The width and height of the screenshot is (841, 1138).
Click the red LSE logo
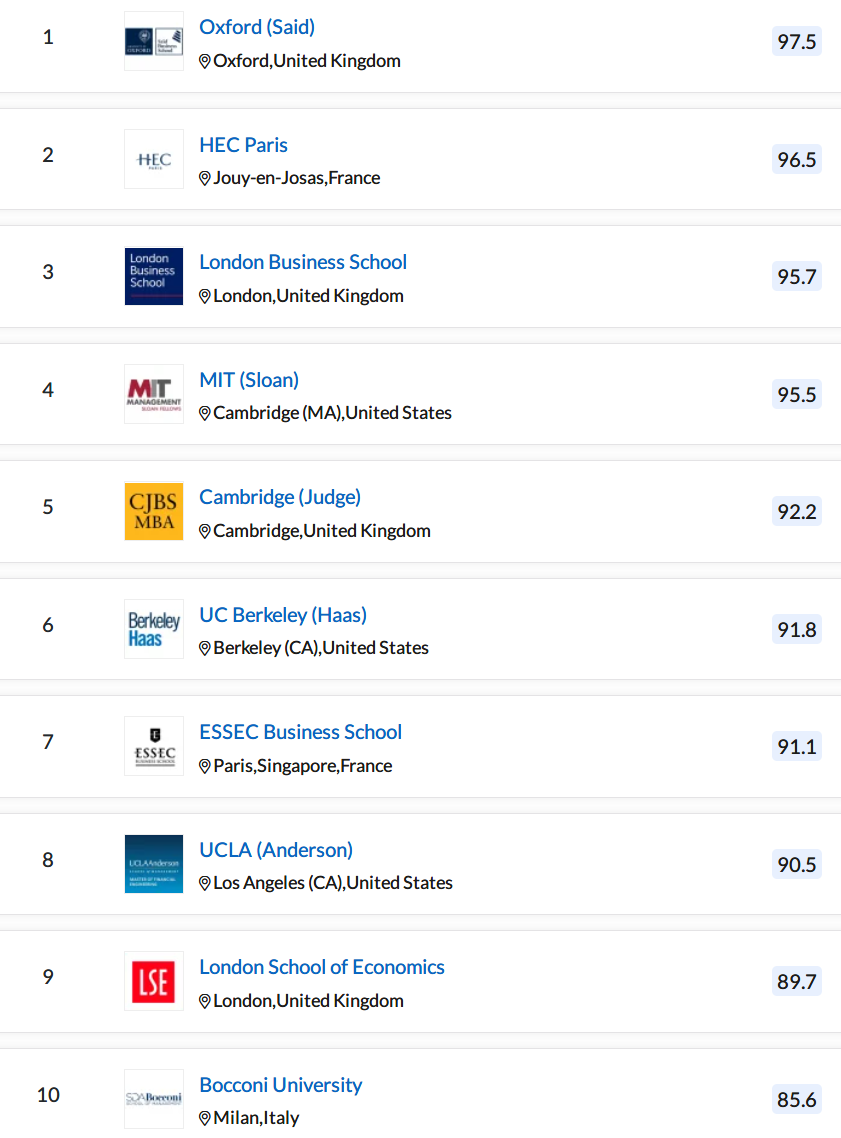(x=154, y=981)
